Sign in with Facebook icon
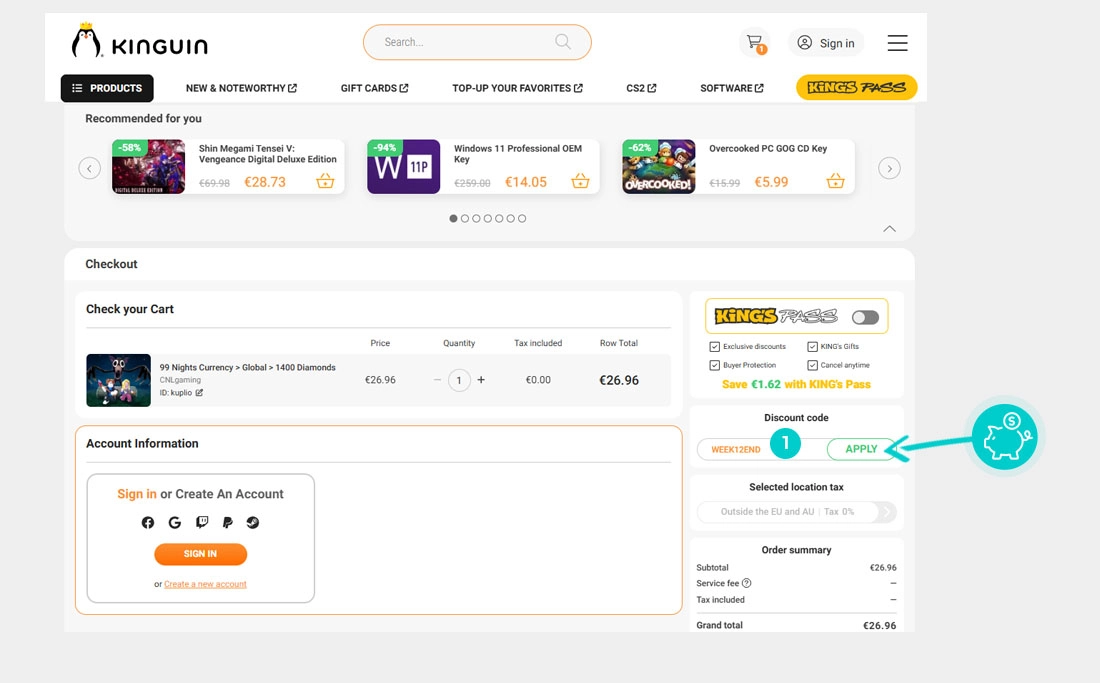This screenshot has height=683, width=1100. coord(148,523)
